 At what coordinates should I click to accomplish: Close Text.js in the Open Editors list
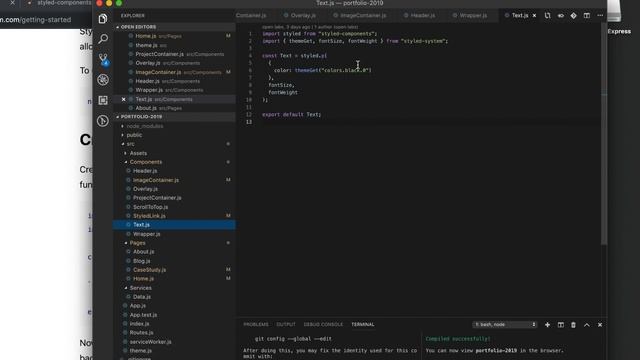click(x=123, y=99)
